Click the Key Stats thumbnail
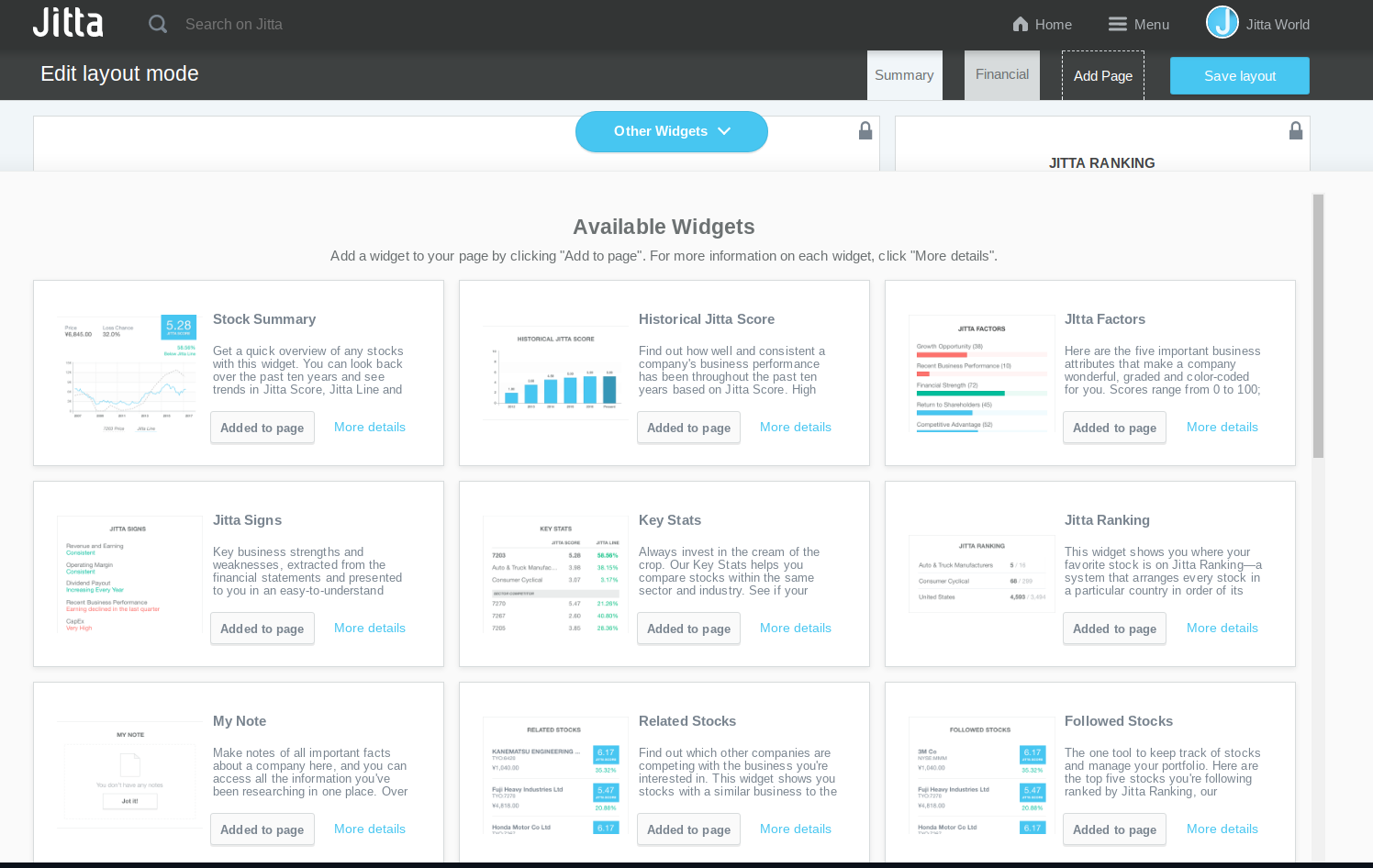Screen dimensions: 1373x868 (x=555, y=574)
